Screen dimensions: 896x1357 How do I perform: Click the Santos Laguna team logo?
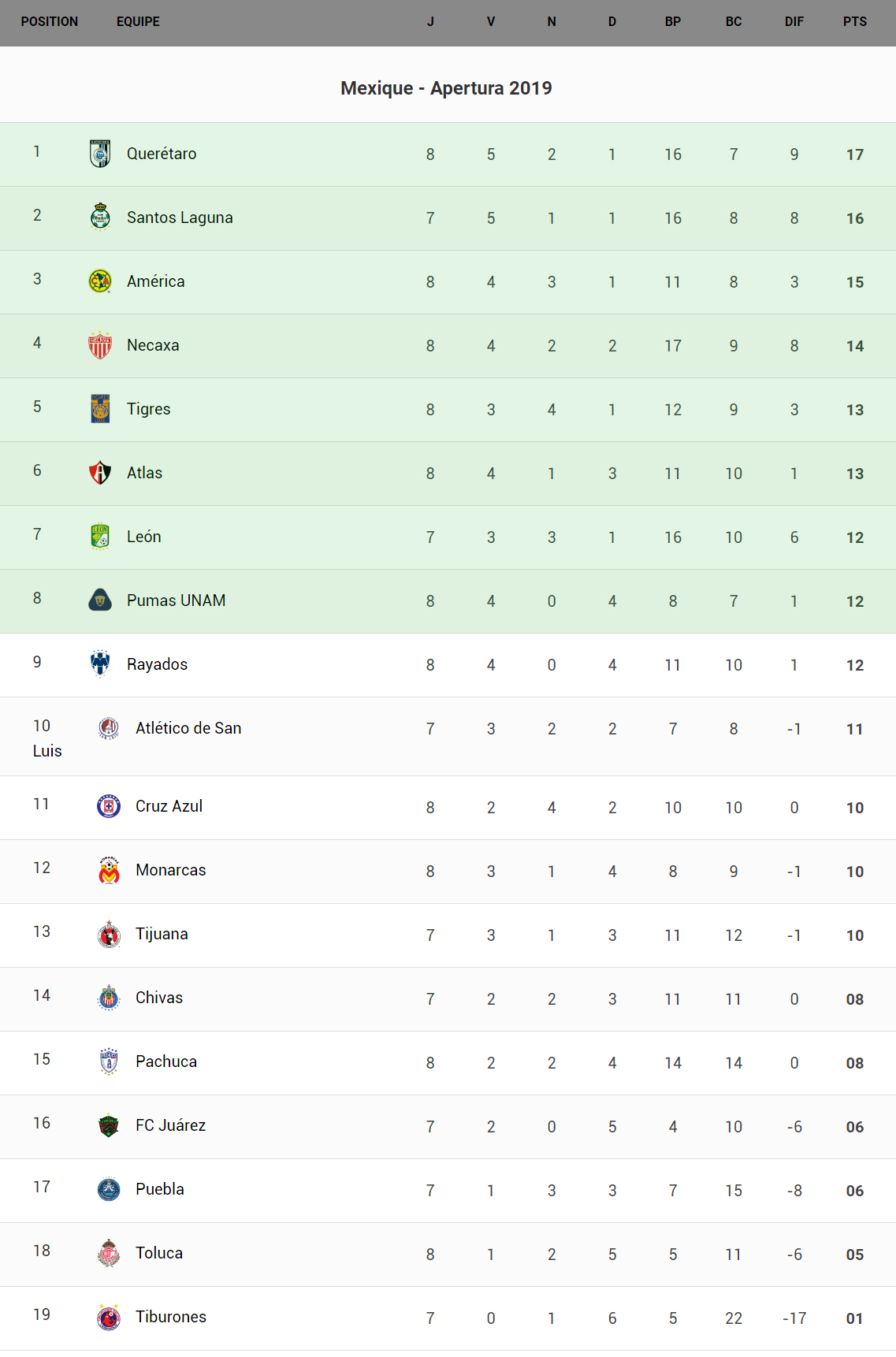click(100, 217)
